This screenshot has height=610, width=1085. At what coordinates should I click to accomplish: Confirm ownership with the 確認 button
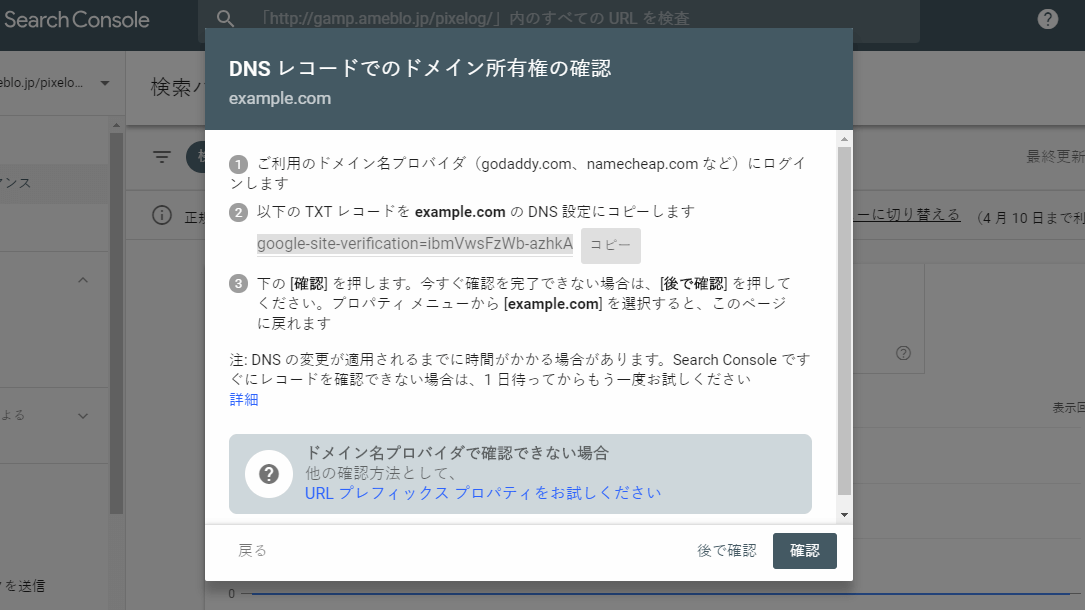[804, 550]
